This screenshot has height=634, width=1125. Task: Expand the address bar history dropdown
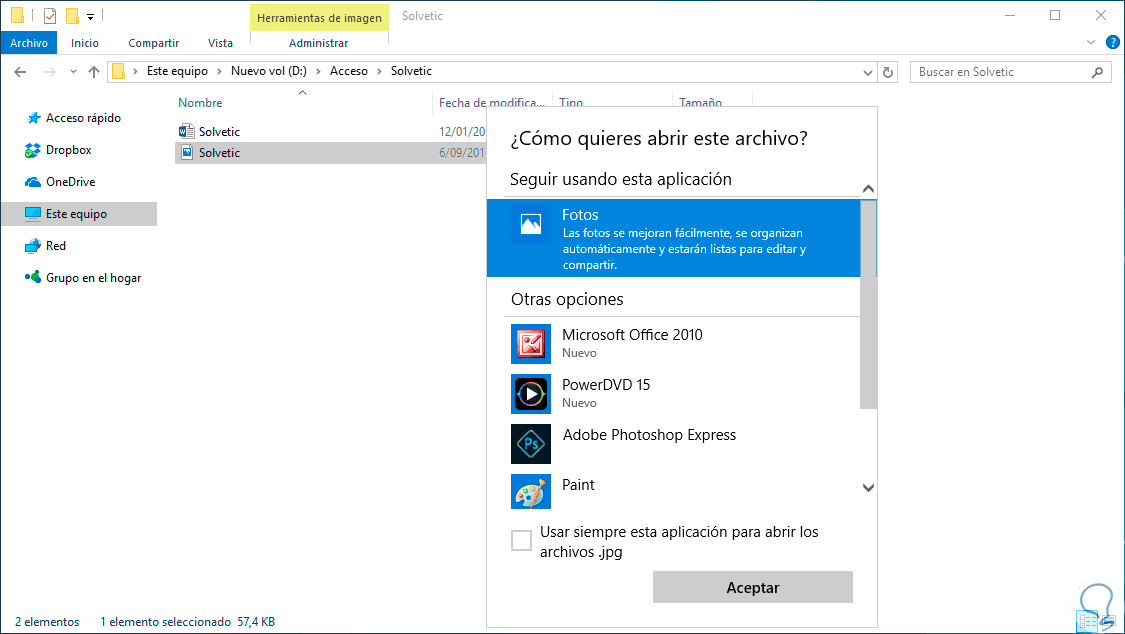pyautogui.click(x=867, y=72)
